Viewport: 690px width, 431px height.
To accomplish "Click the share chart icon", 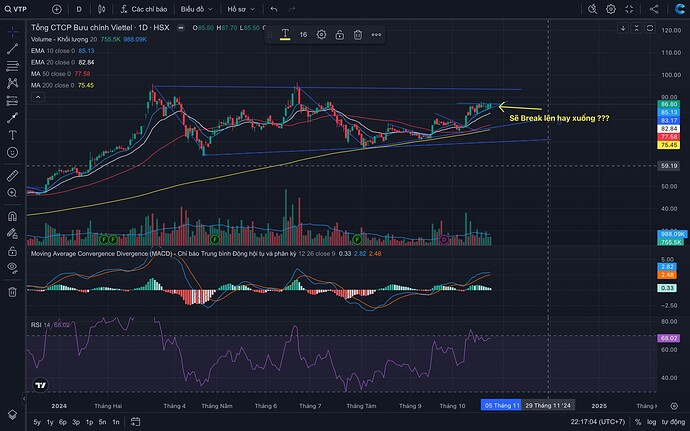I will 654,9.
